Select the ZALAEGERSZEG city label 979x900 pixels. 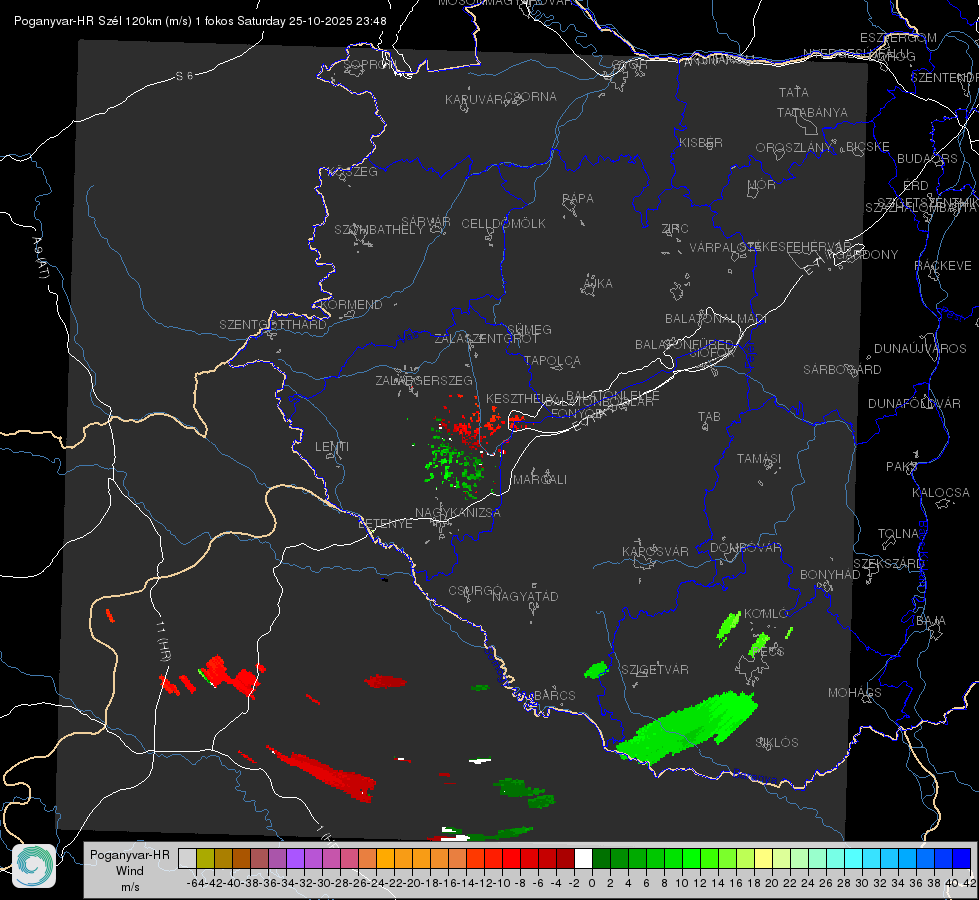coord(424,380)
